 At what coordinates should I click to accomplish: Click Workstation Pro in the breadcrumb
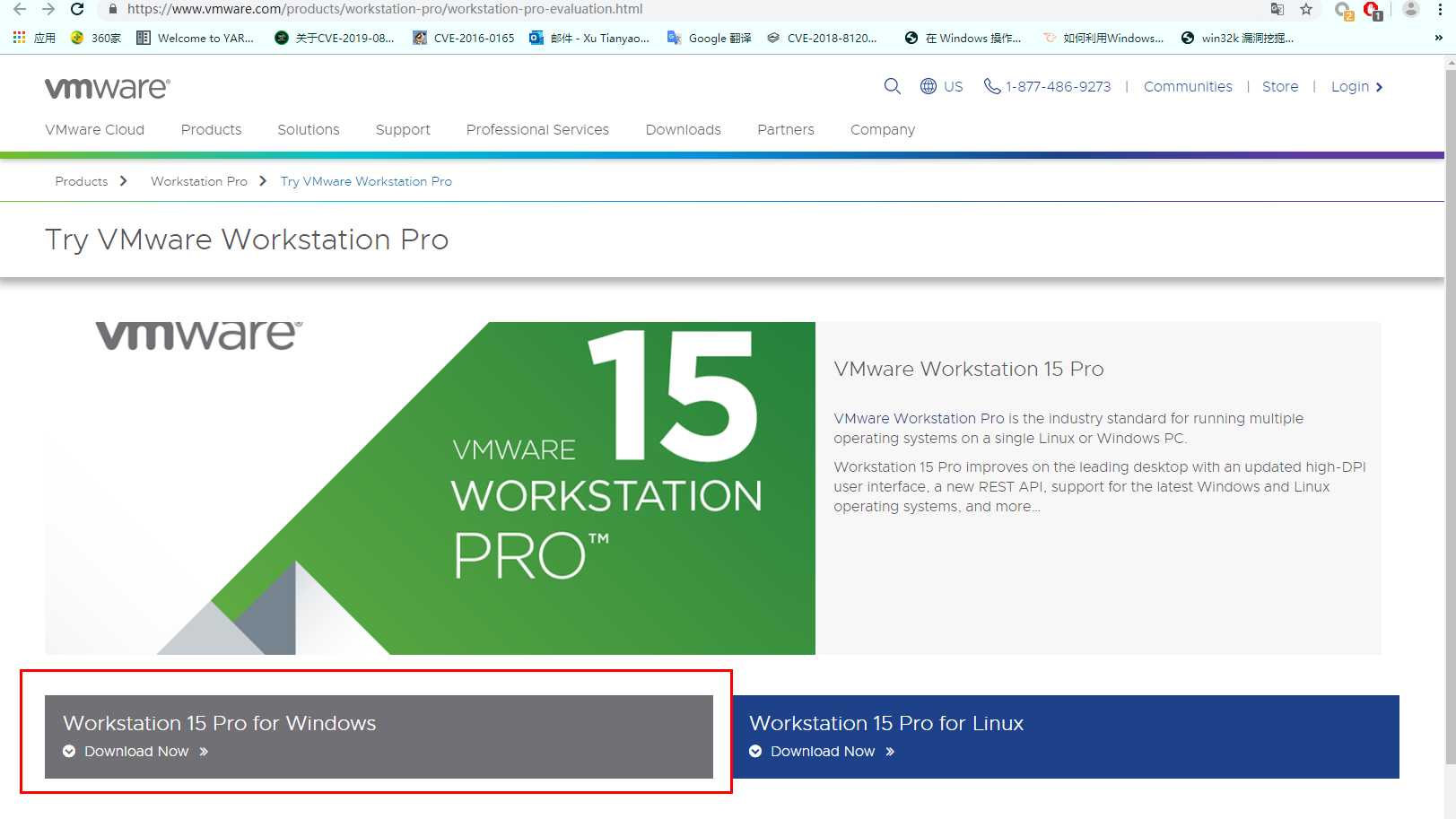coord(199,181)
